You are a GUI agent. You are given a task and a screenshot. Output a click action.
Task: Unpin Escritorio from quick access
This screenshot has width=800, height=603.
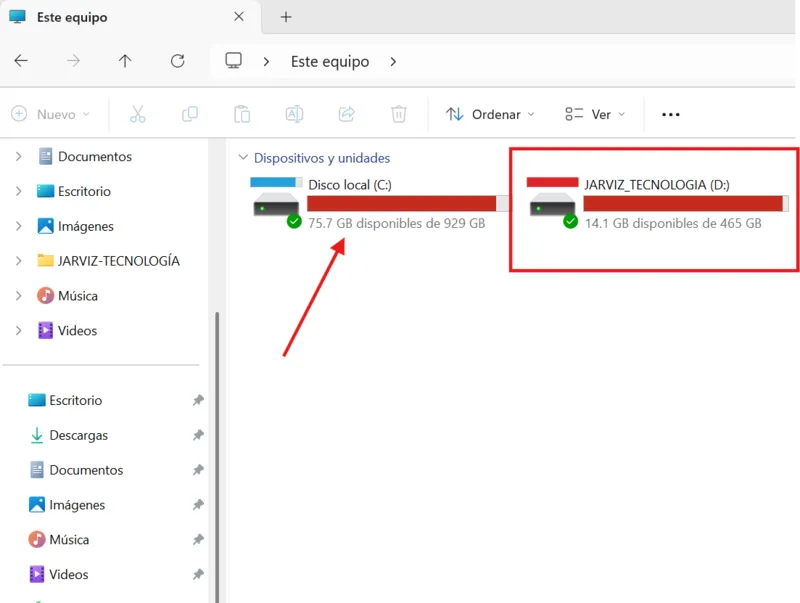pos(198,400)
